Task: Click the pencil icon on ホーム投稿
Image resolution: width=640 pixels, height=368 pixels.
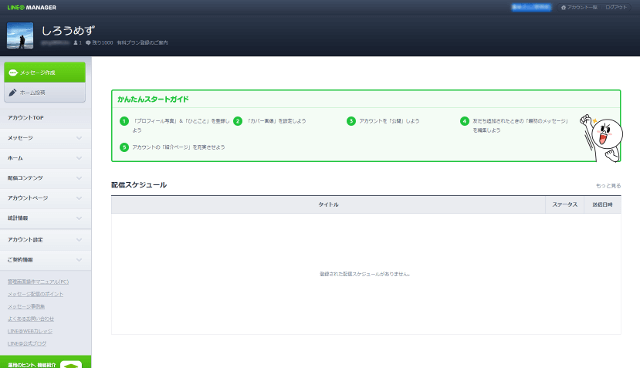Action: (x=13, y=93)
